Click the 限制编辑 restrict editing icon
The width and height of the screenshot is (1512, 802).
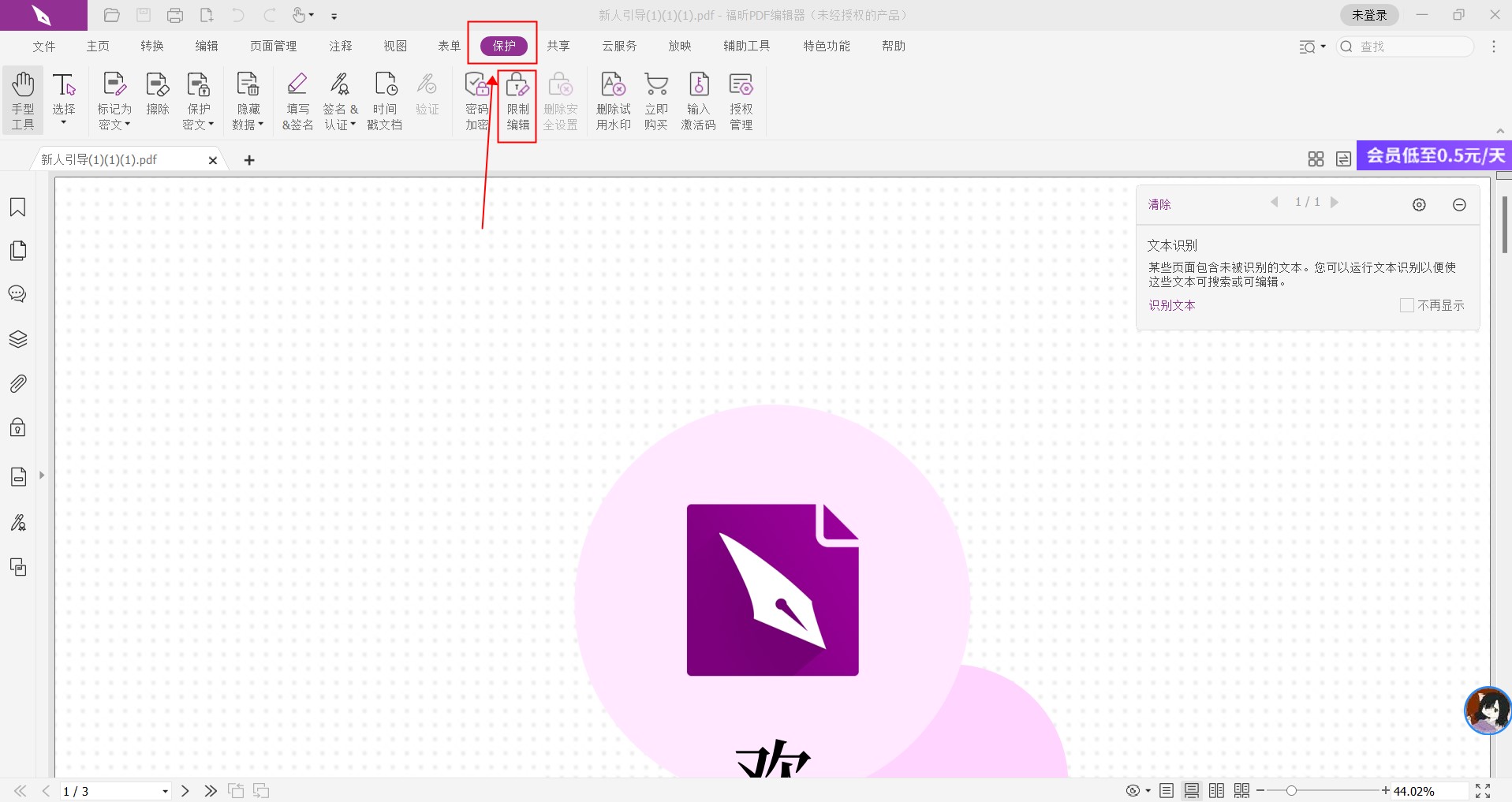517,102
